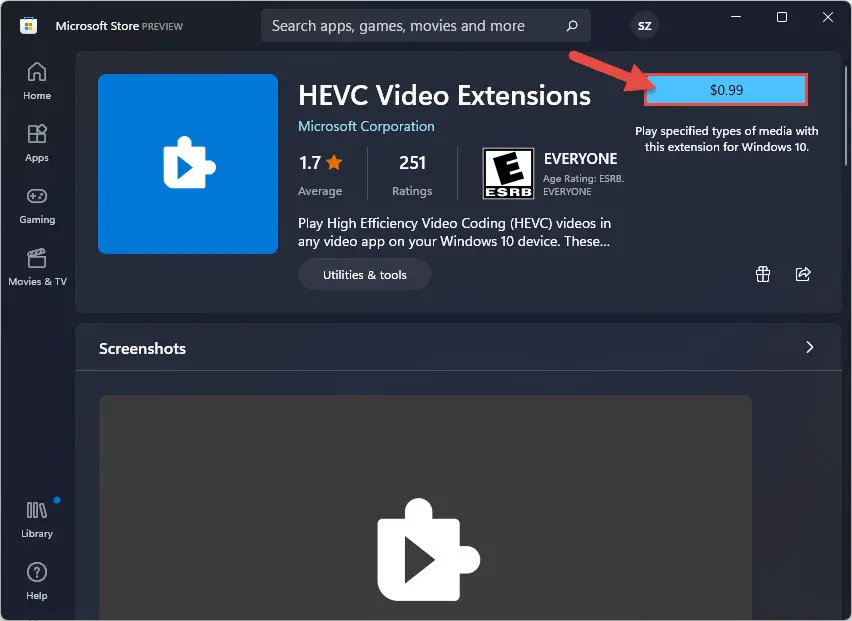Image resolution: width=852 pixels, height=621 pixels.
Task: Click the 'Age Rating: ESRB. EVERYONE' text
Action: [584, 185]
